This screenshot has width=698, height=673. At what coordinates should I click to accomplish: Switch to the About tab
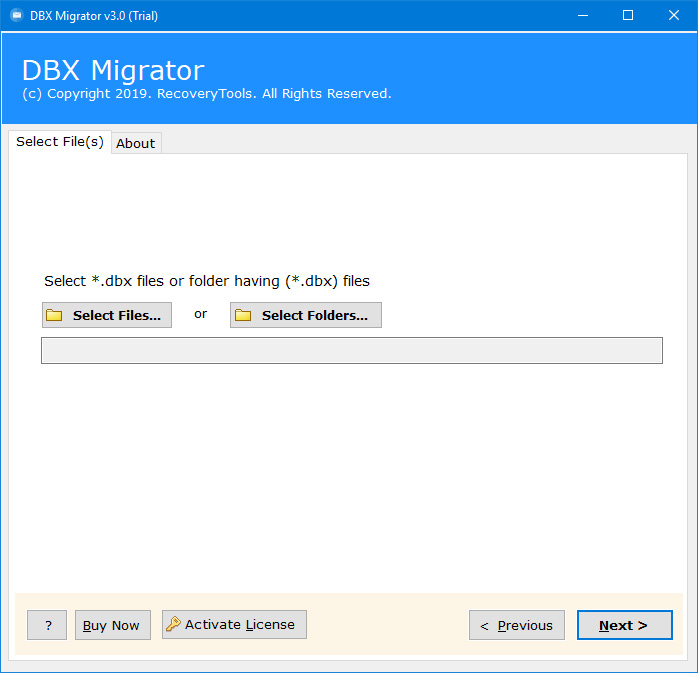(x=136, y=143)
